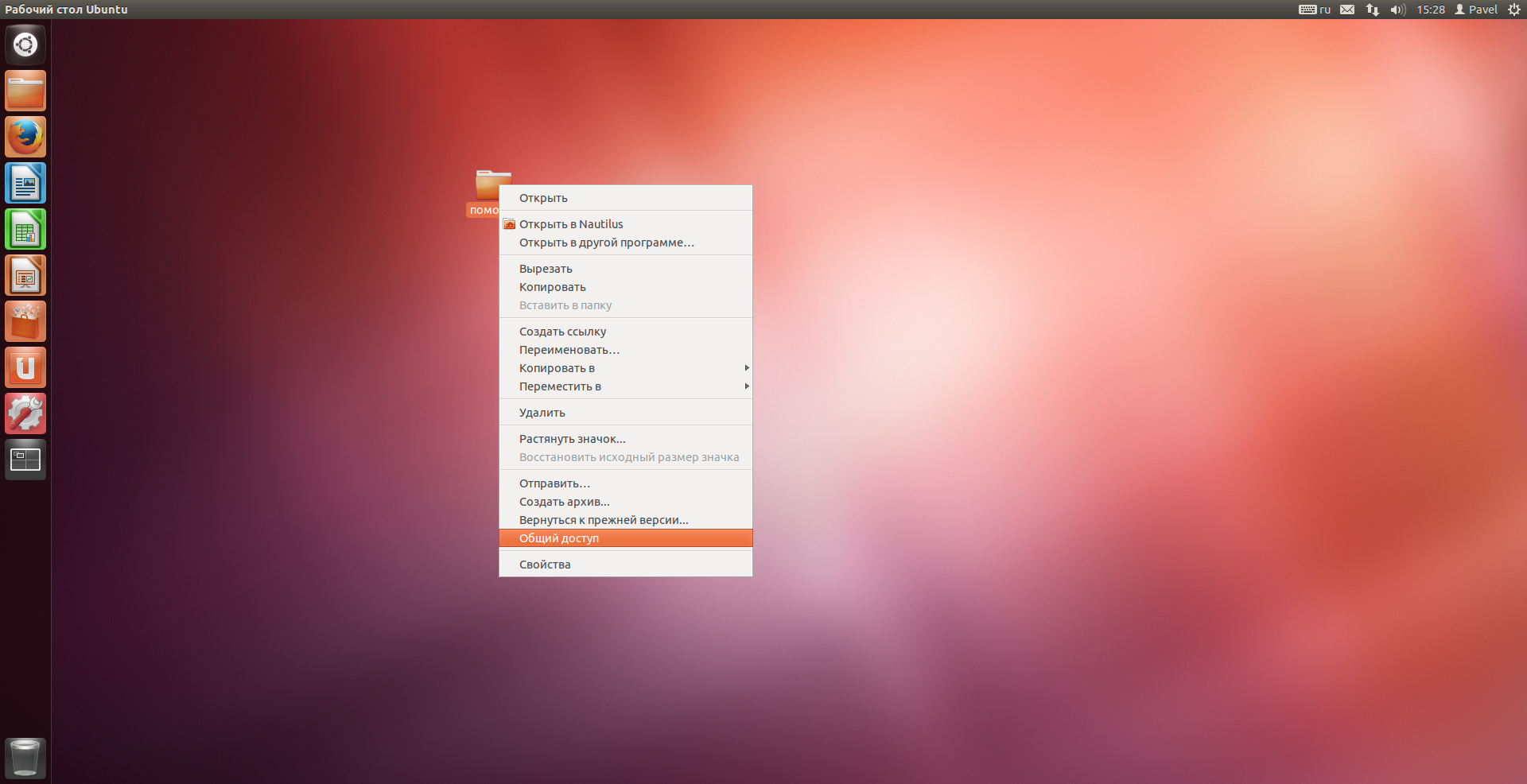Launch Firefox web browser
Image resolution: width=1527 pixels, height=784 pixels.
[x=25, y=137]
